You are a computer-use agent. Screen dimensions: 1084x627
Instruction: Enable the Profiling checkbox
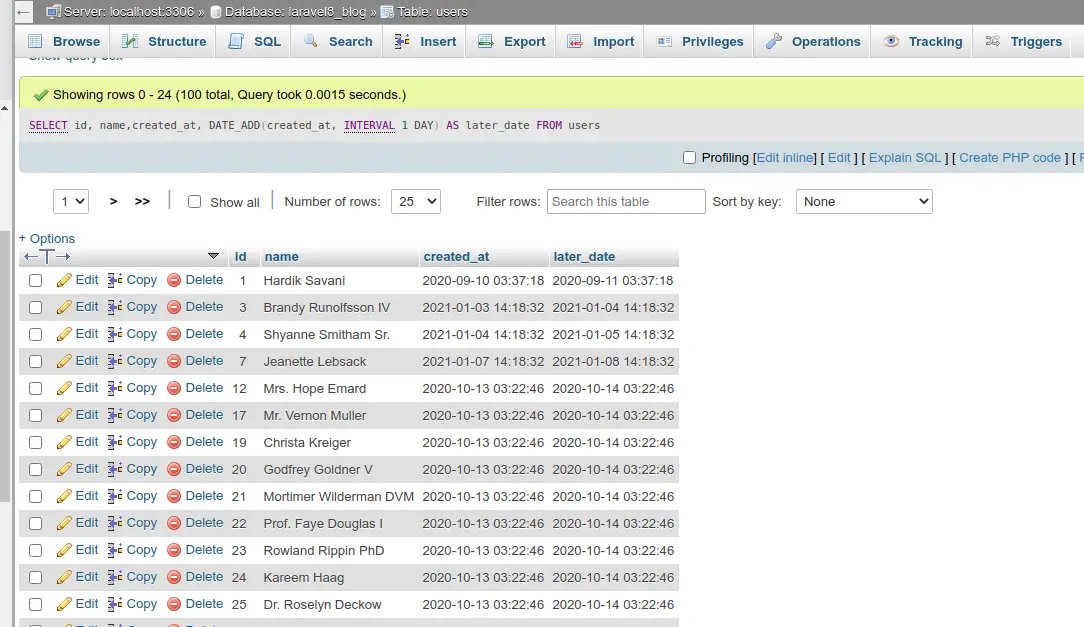tap(689, 158)
